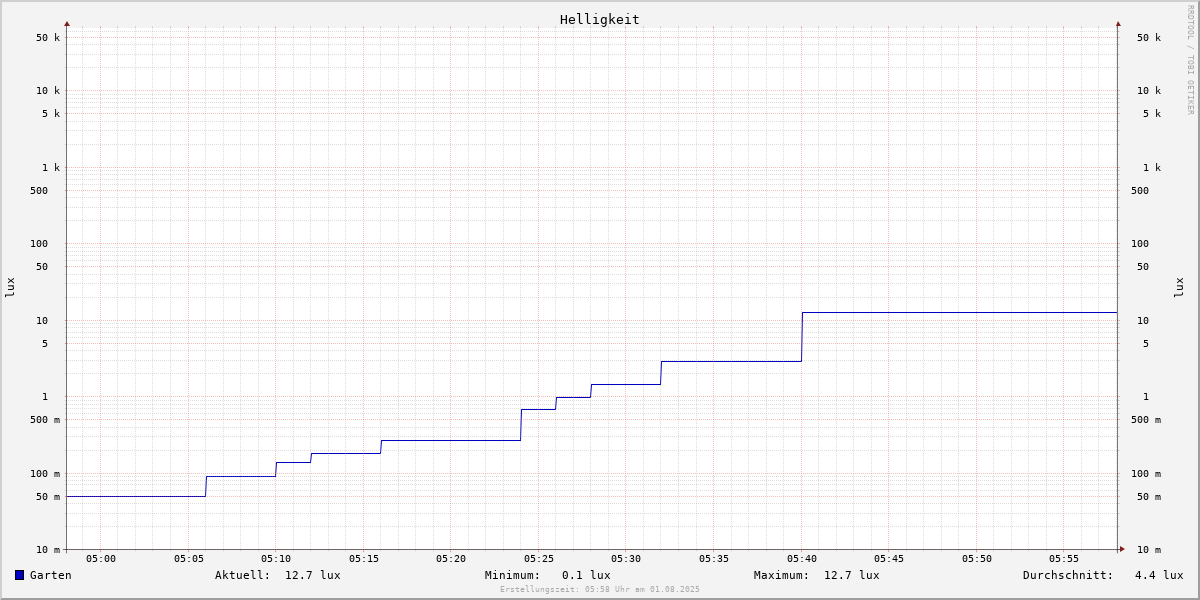The width and height of the screenshot is (1200, 600).
Task: Click the "100" label on the right axis
Action: click(1140, 244)
